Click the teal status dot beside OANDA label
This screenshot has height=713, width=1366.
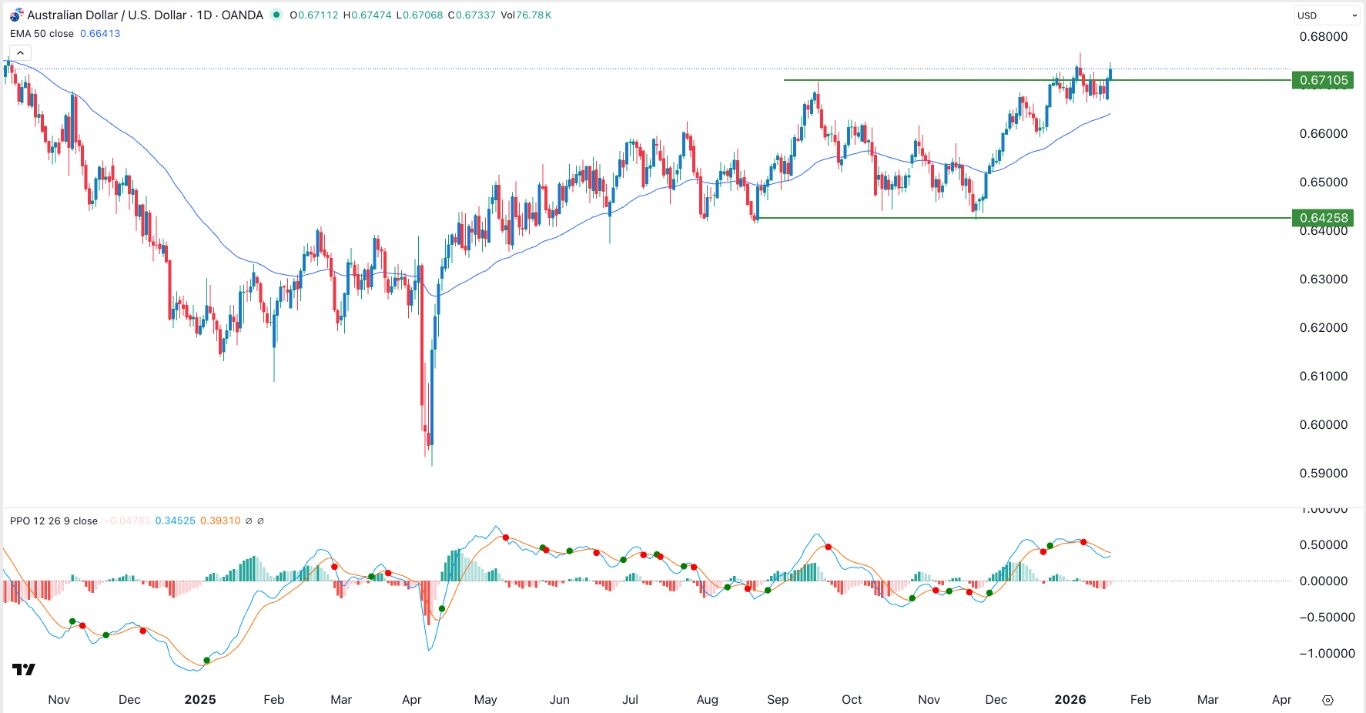276,15
